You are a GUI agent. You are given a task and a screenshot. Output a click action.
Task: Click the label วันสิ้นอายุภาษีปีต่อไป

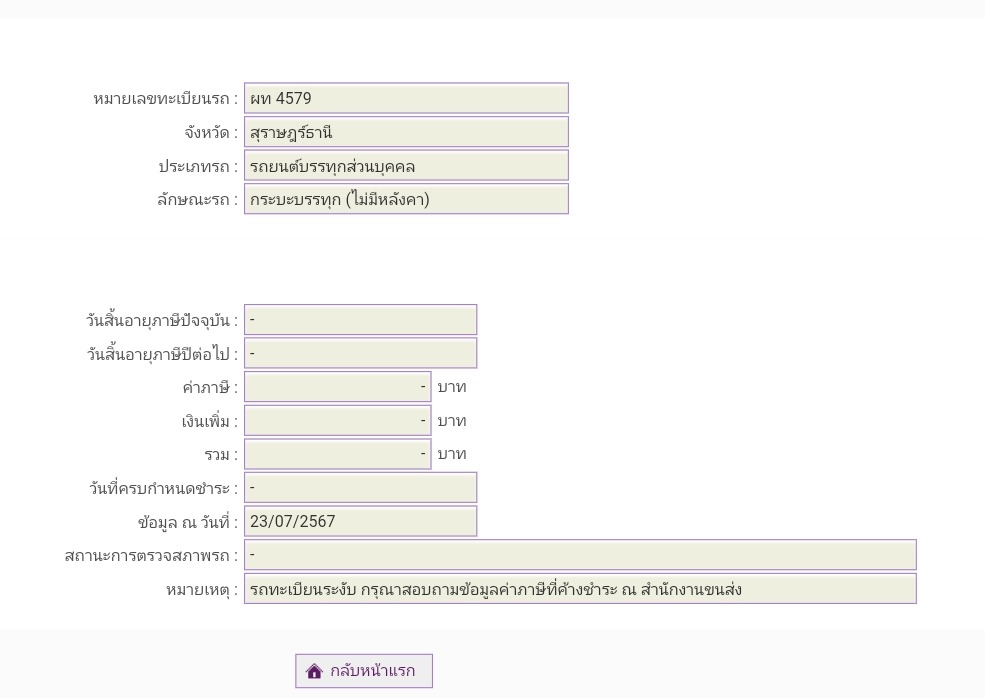tap(162, 354)
